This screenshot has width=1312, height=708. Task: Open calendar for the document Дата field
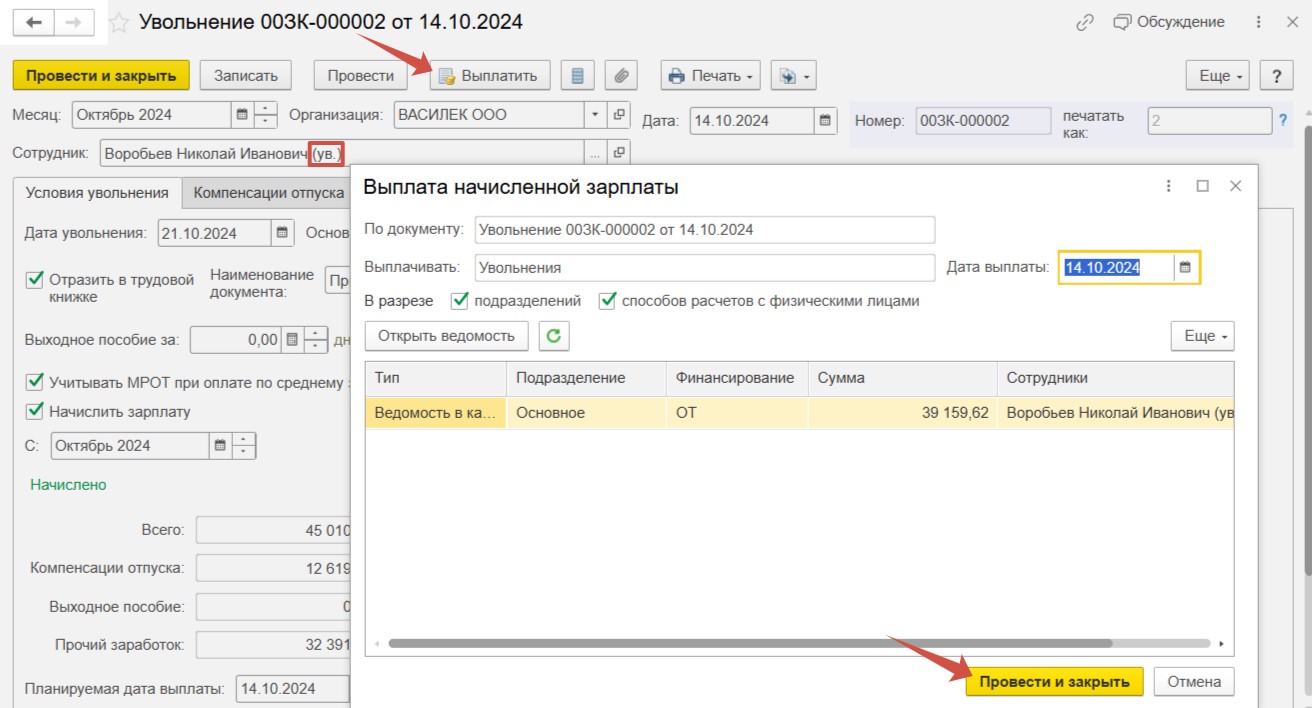[x=825, y=121]
